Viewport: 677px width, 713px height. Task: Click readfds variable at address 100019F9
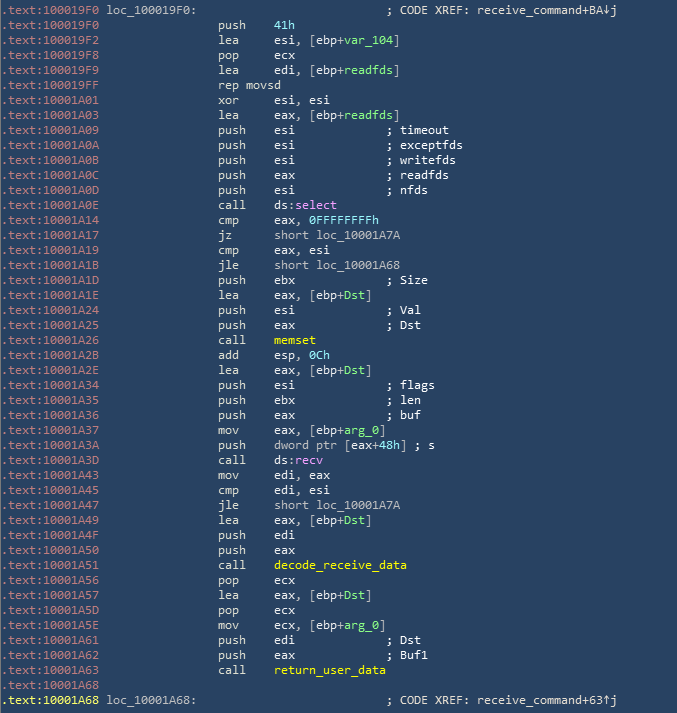click(x=368, y=70)
